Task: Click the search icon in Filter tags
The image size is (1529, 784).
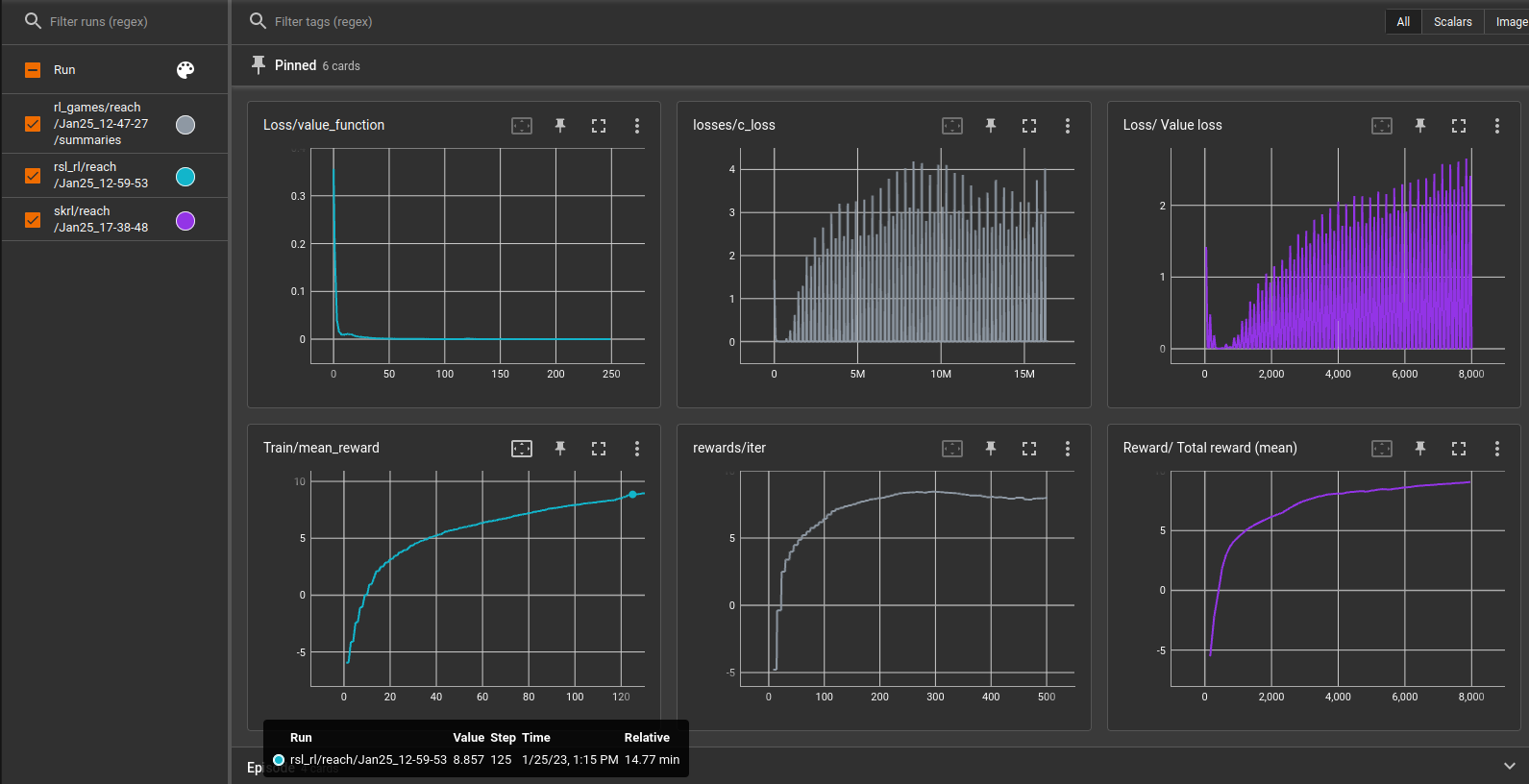Action: (x=258, y=20)
